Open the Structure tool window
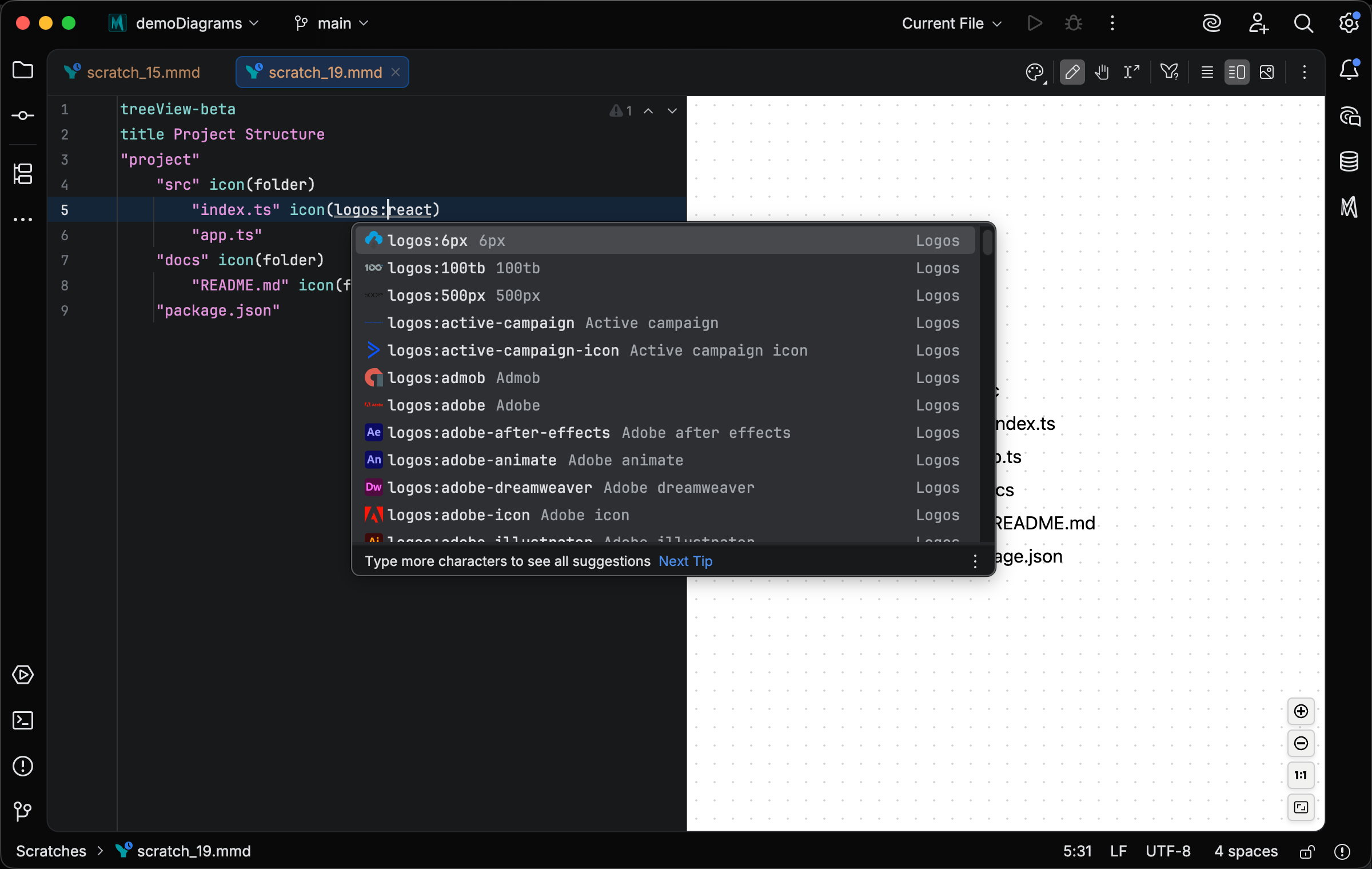Screen dimensions: 1372x869 click(x=23, y=173)
